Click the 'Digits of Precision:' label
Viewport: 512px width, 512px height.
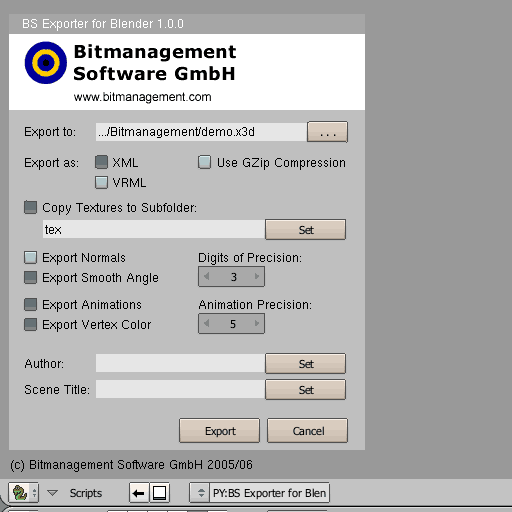[250, 258]
